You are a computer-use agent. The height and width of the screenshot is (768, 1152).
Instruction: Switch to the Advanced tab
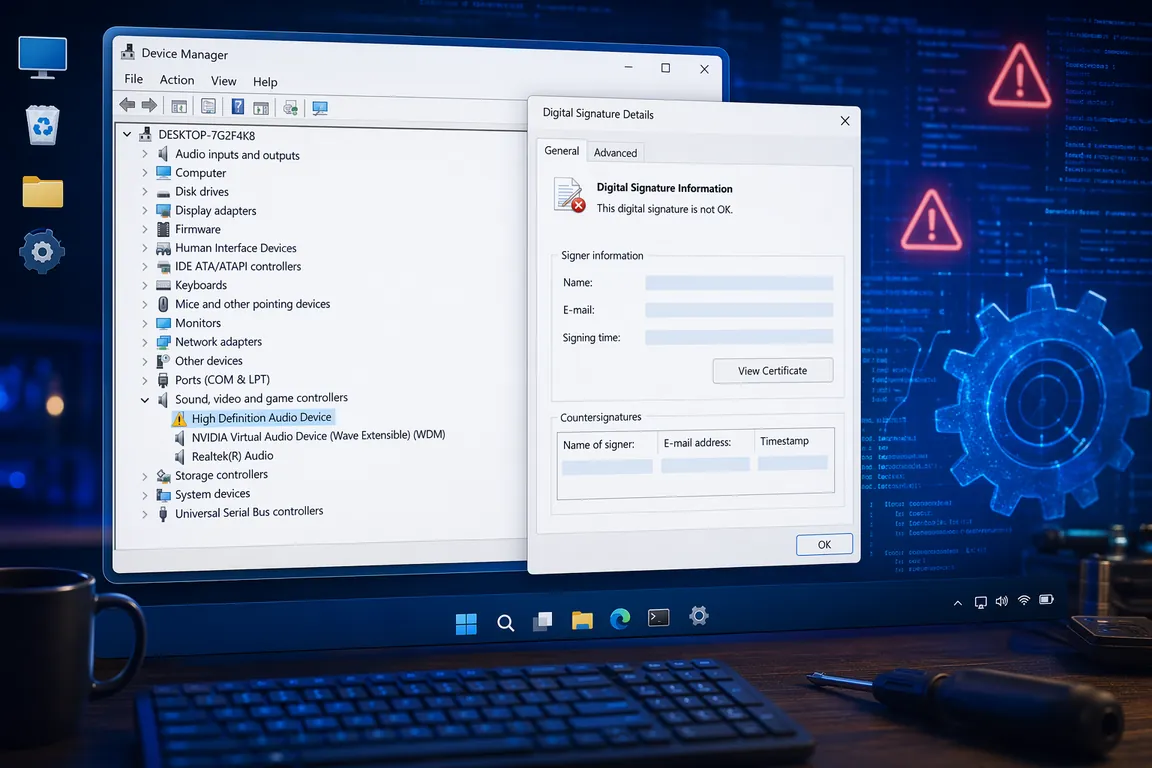click(616, 153)
